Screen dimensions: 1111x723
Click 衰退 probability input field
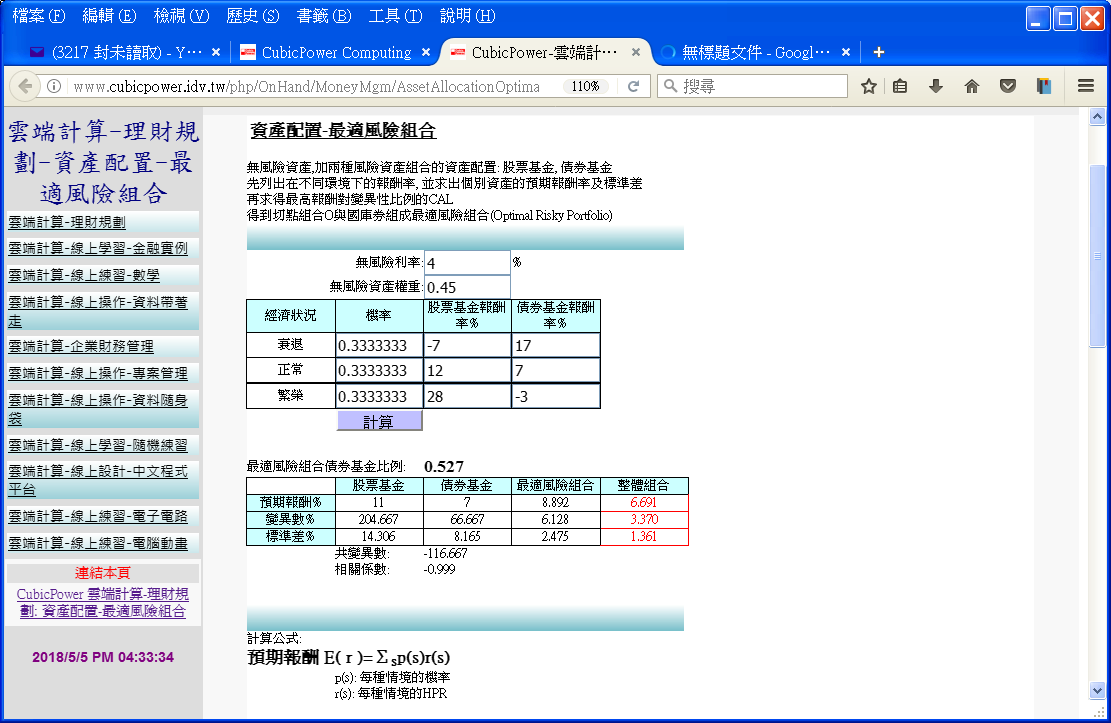click(x=379, y=345)
